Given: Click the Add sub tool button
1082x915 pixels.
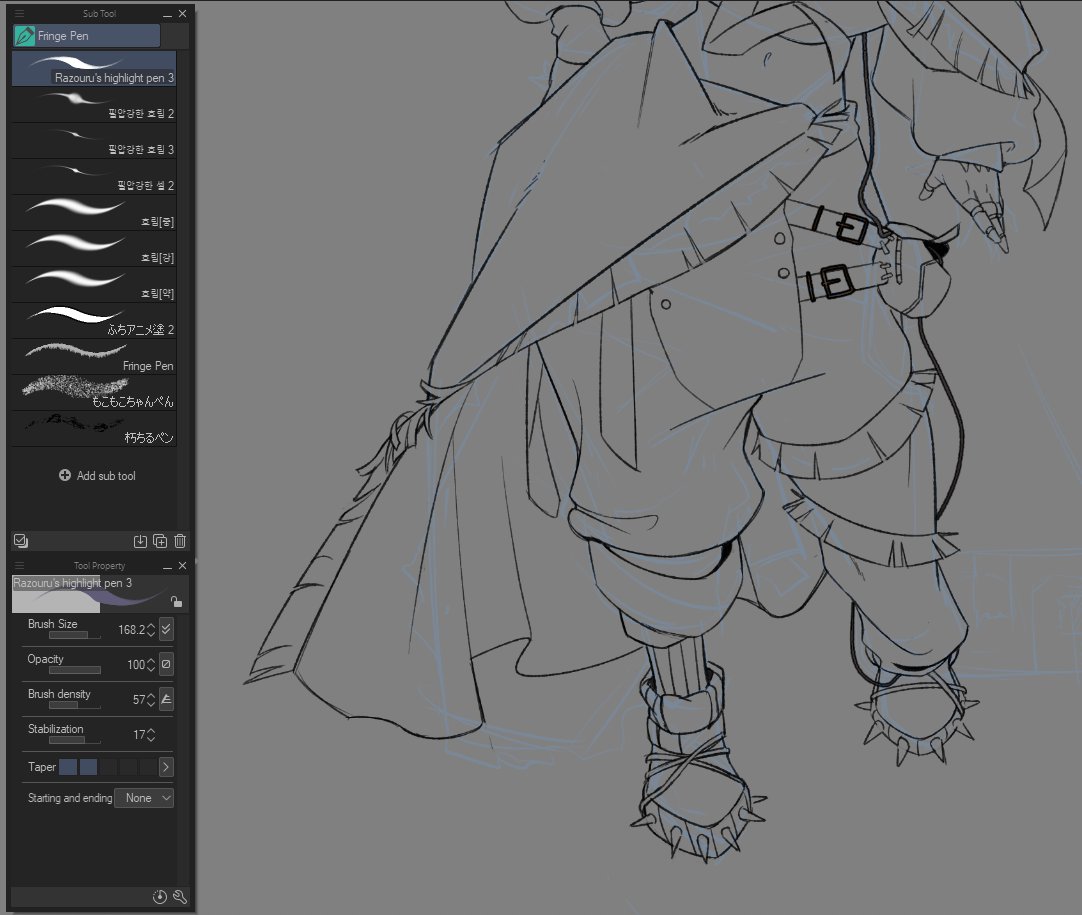Looking at the screenshot, I should 97,475.
